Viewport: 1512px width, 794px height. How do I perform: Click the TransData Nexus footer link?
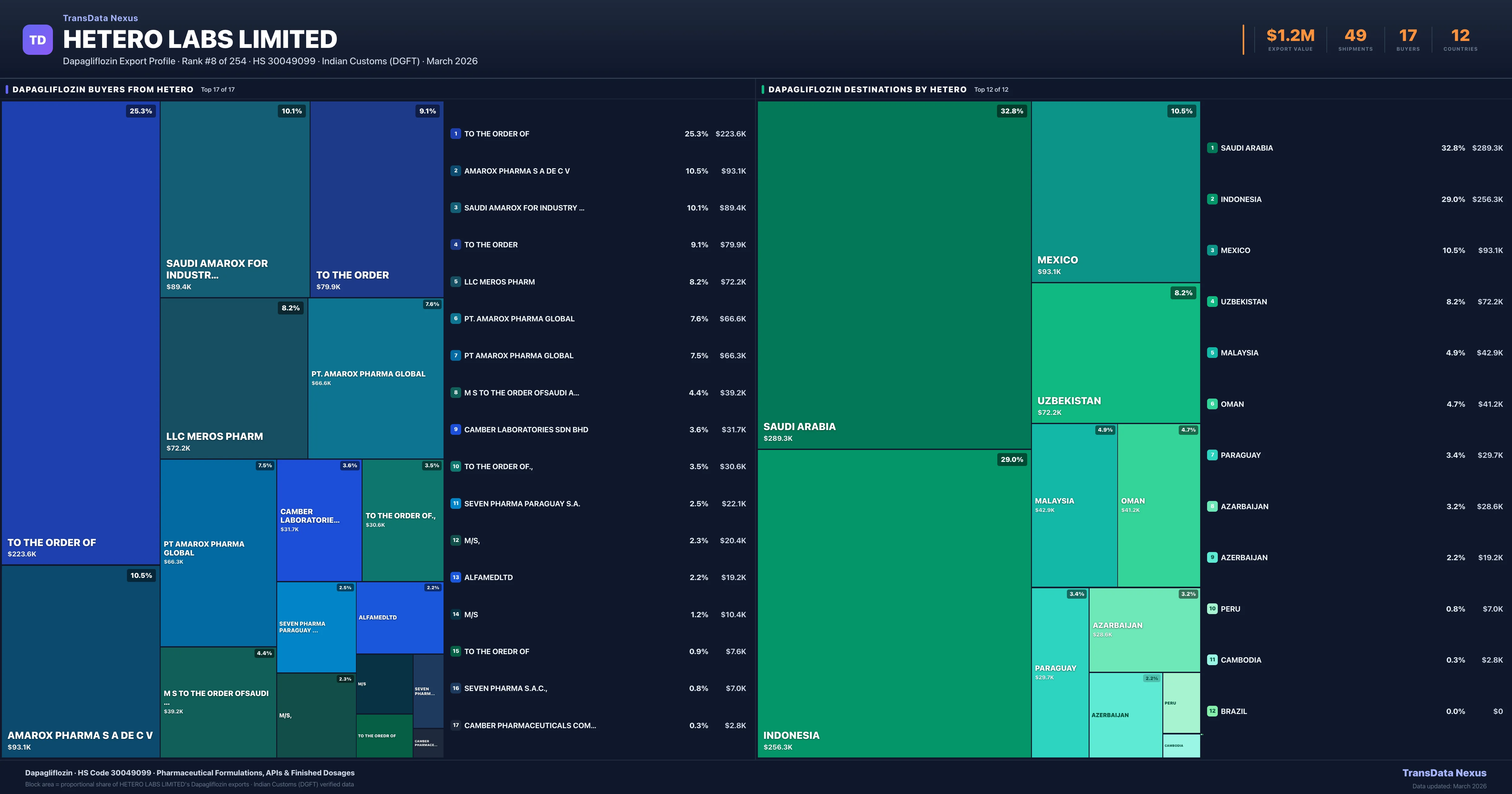click(1444, 773)
